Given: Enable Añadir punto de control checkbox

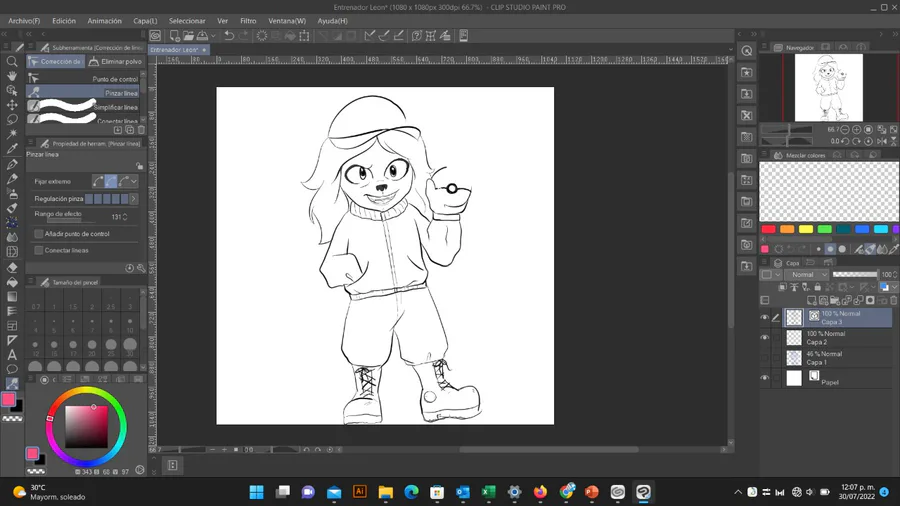Looking at the screenshot, I should point(39,234).
